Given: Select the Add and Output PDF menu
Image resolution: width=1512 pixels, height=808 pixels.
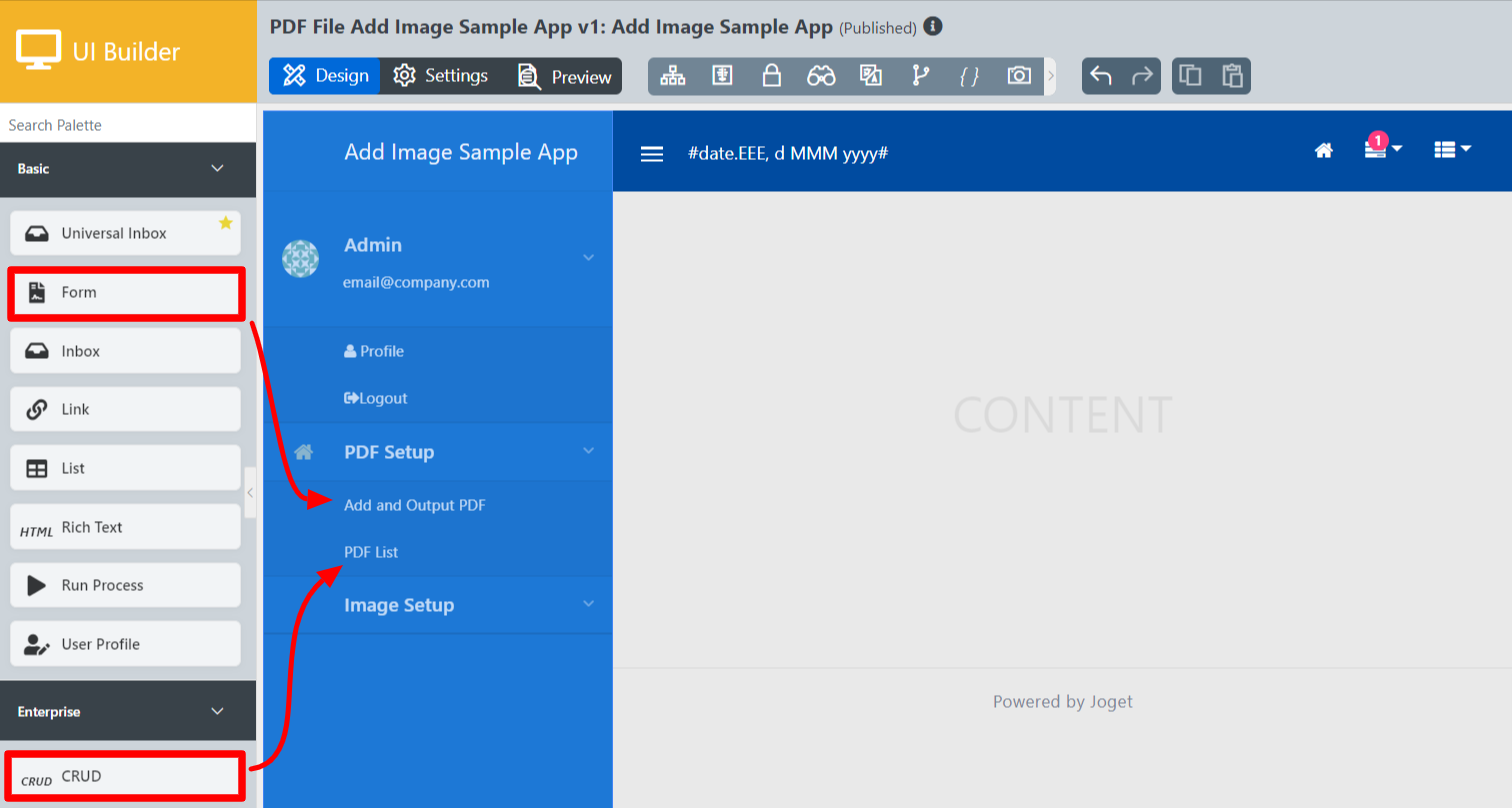Looking at the screenshot, I should (415, 505).
